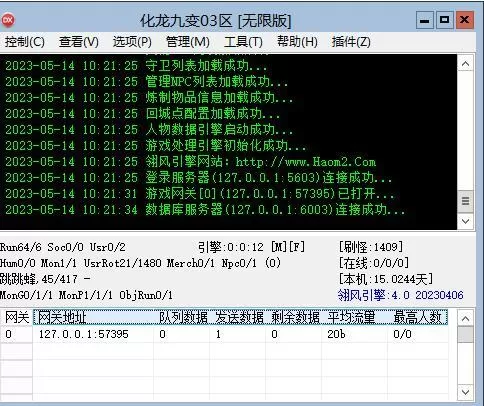This screenshot has height=406, width=484.
Task: Click the MonG0/1/1 MonP1/1/1 ObjRun0/1 status line
Action: coord(86,295)
